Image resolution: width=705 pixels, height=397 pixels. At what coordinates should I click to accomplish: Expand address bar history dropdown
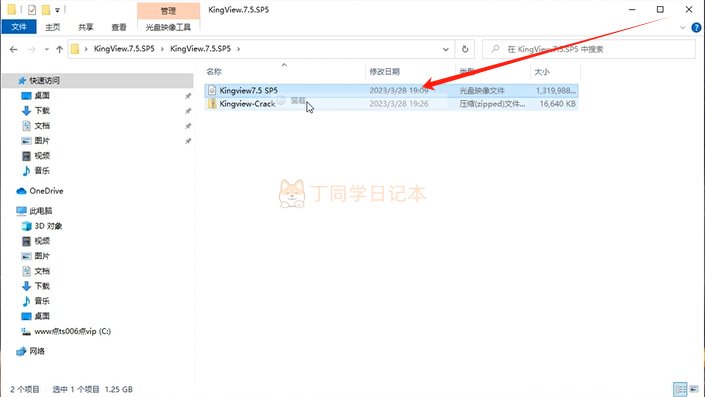click(x=446, y=49)
